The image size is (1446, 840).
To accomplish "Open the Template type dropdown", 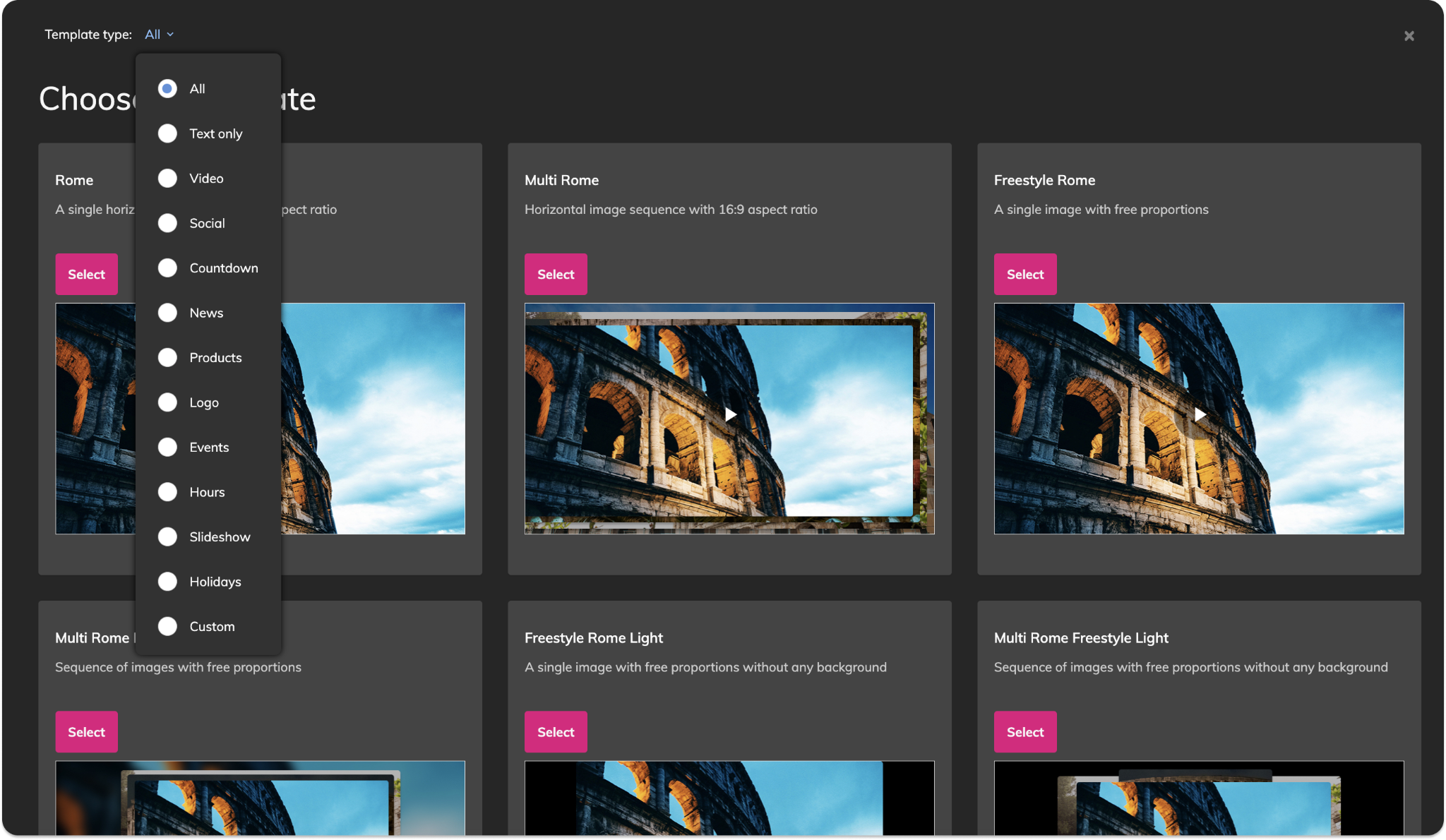I will pyautogui.click(x=159, y=35).
